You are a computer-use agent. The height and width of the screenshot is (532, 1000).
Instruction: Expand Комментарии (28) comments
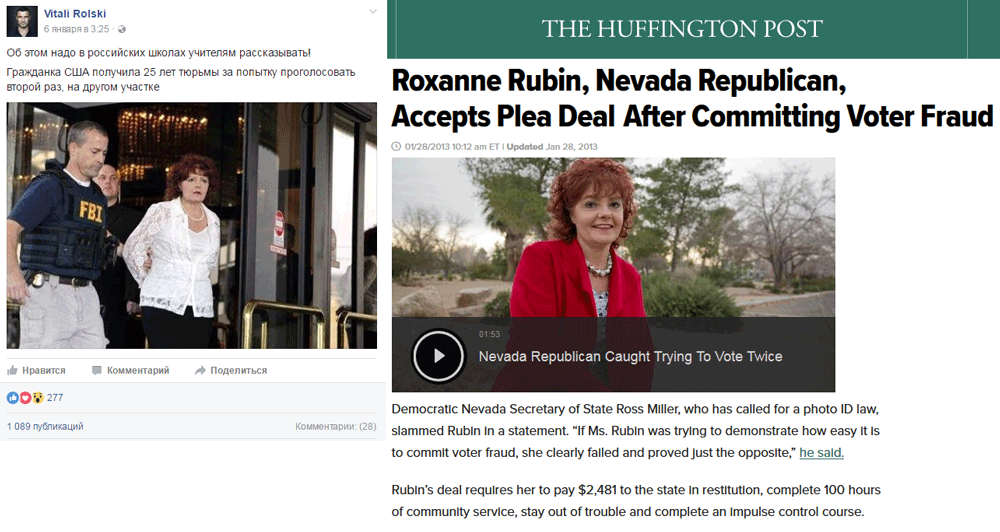pyautogui.click(x=335, y=426)
